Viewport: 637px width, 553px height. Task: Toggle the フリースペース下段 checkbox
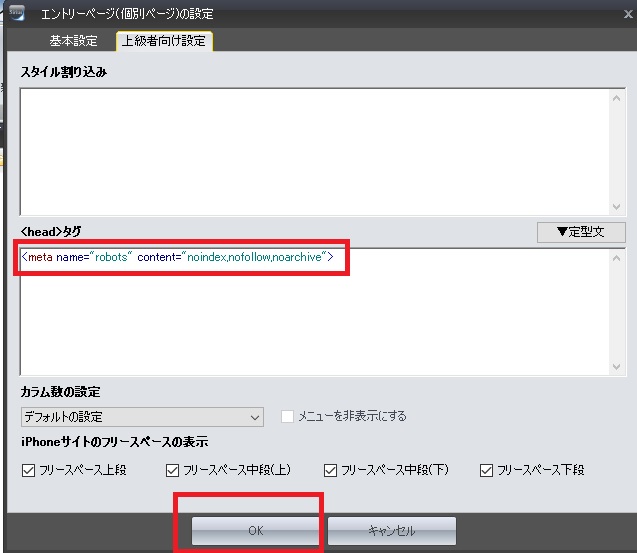click(487, 470)
